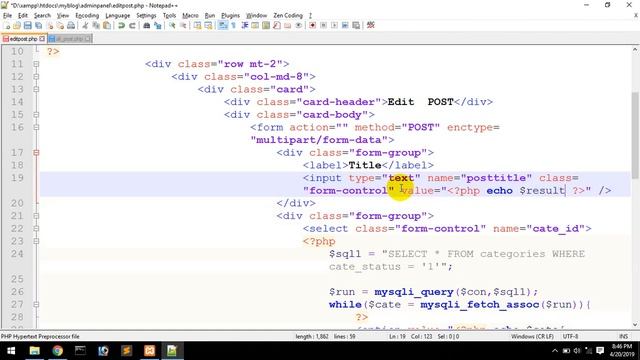Start macro recording with red dot icon
The width and height of the screenshot is (640, 360).
(313, 25)
